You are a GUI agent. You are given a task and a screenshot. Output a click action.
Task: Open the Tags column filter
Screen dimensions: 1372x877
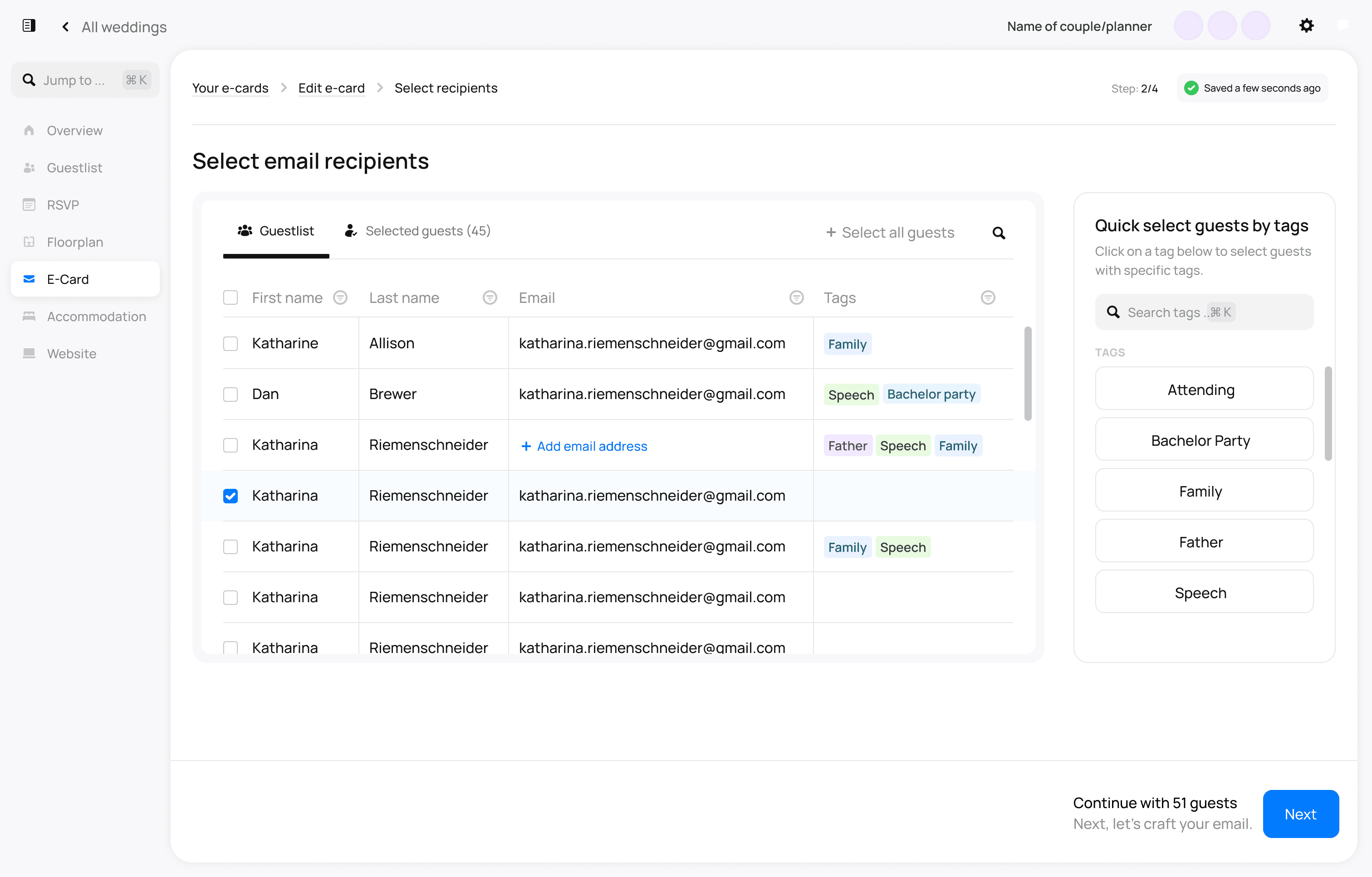click(x=988, y=297)
